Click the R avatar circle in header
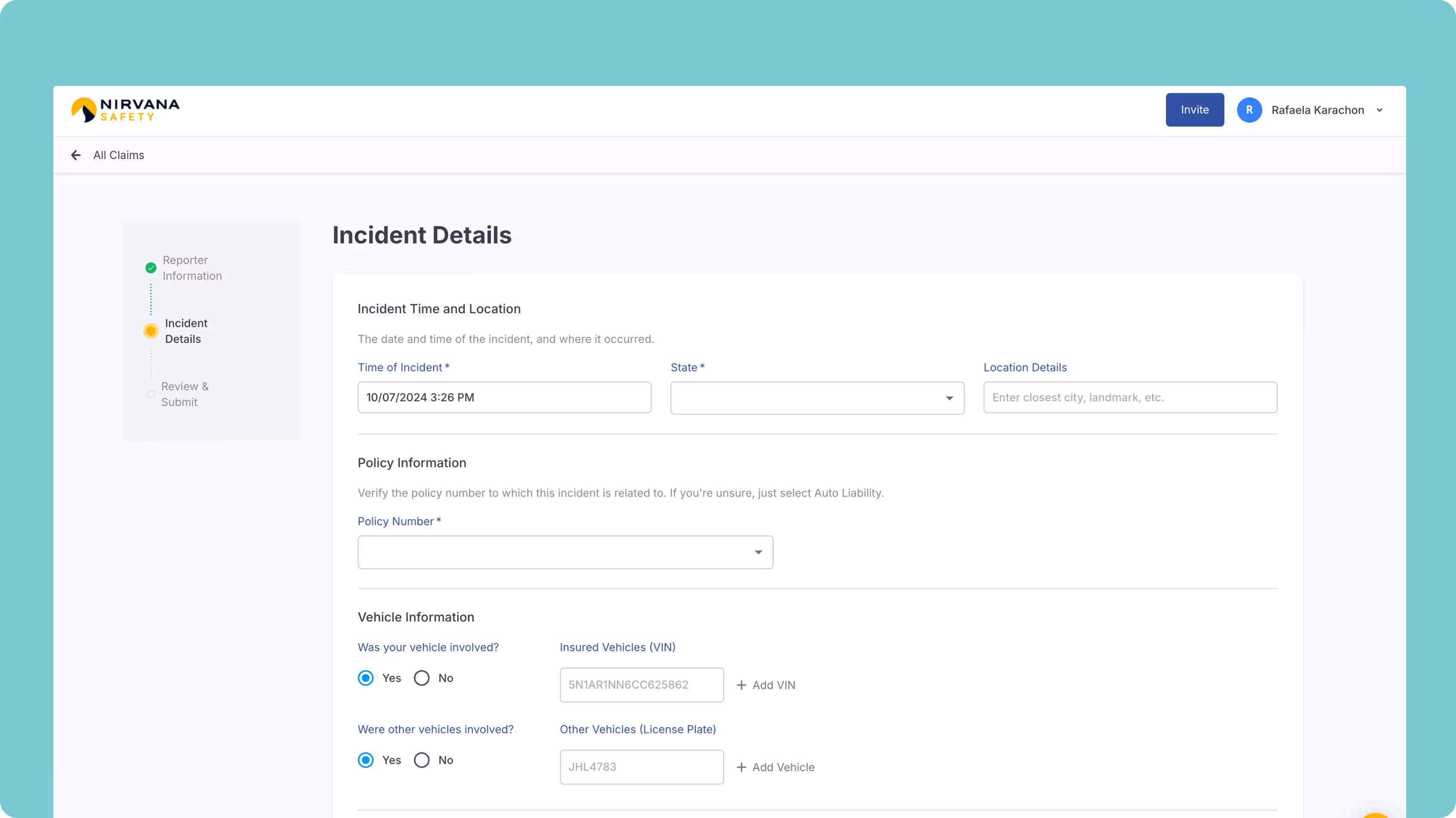1456x818 pixels. point(1250,110)
